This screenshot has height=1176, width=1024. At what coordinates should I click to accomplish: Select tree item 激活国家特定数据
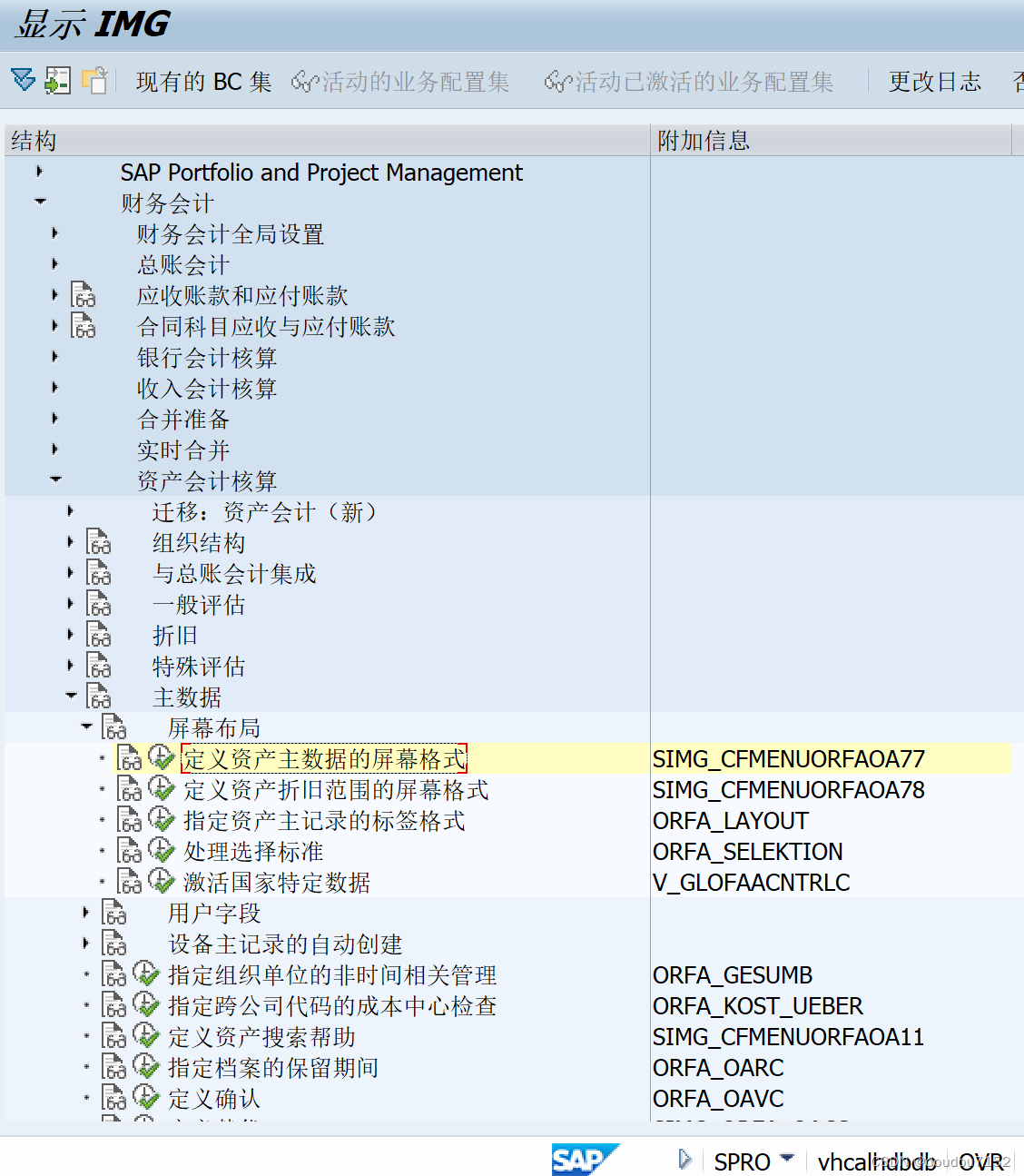click(x=277, y=882)
